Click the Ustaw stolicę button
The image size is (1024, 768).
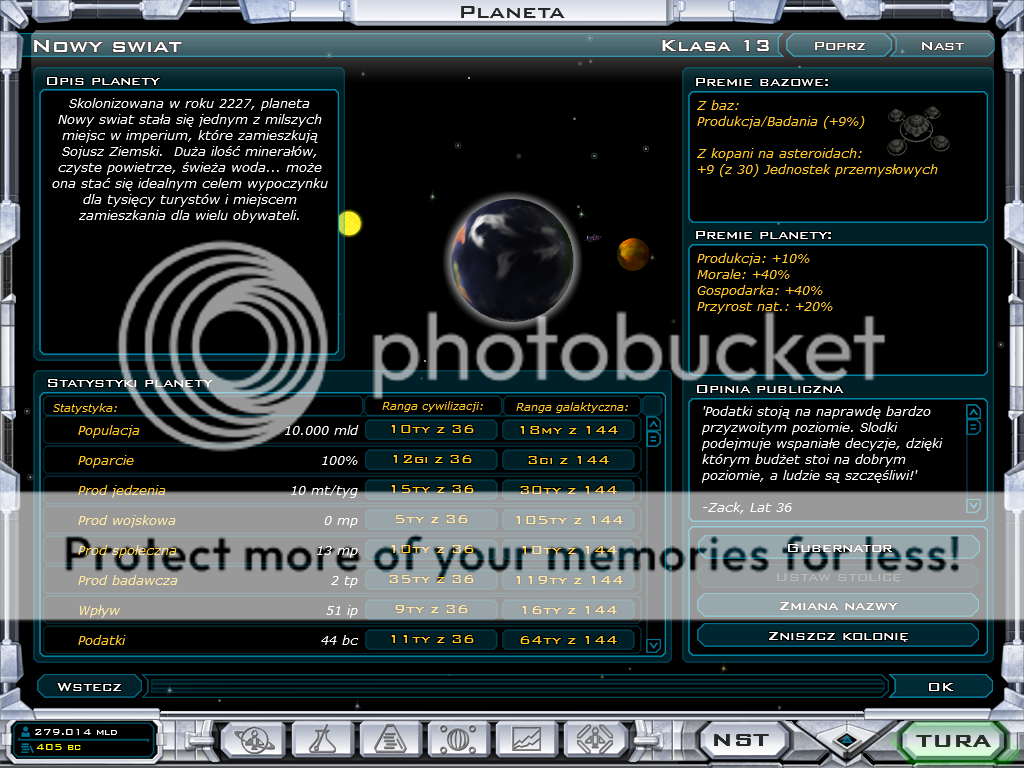pyautogui.click(x=839, y=577)
